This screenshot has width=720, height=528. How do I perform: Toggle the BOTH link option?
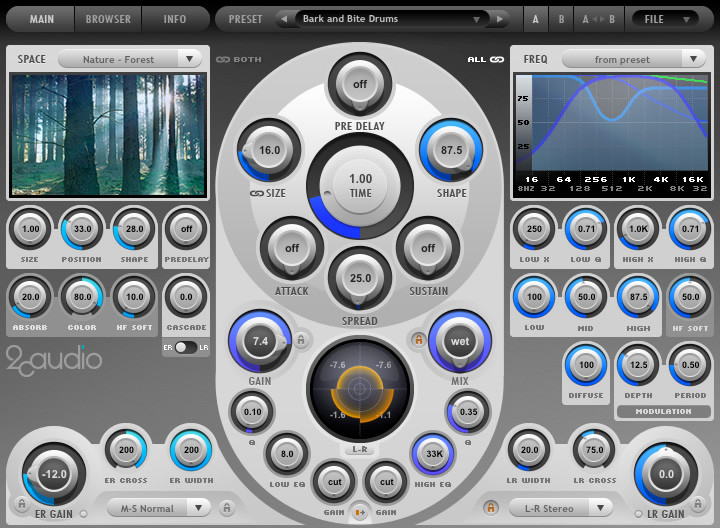(239, 59)
